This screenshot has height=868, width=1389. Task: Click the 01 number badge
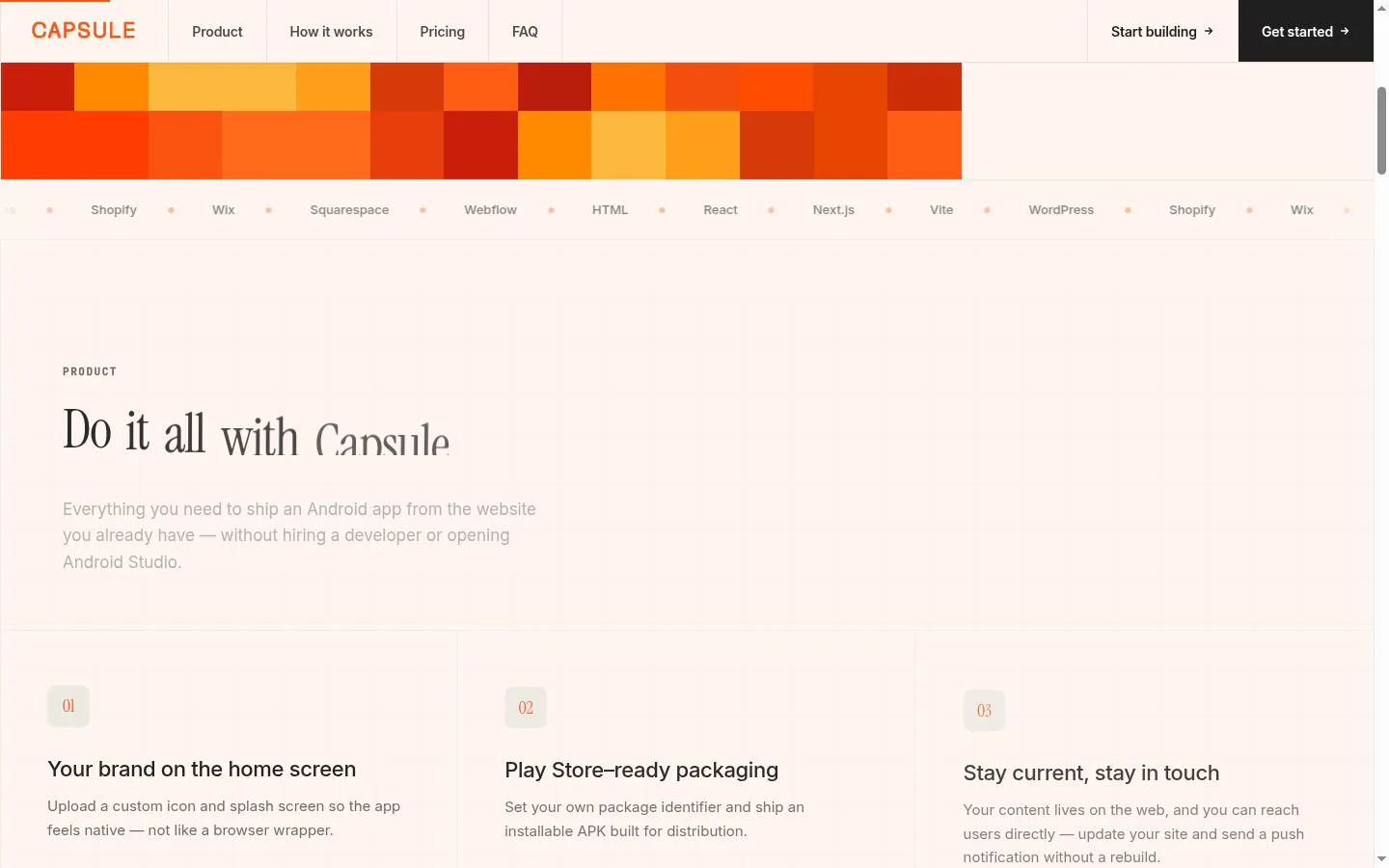68,706
